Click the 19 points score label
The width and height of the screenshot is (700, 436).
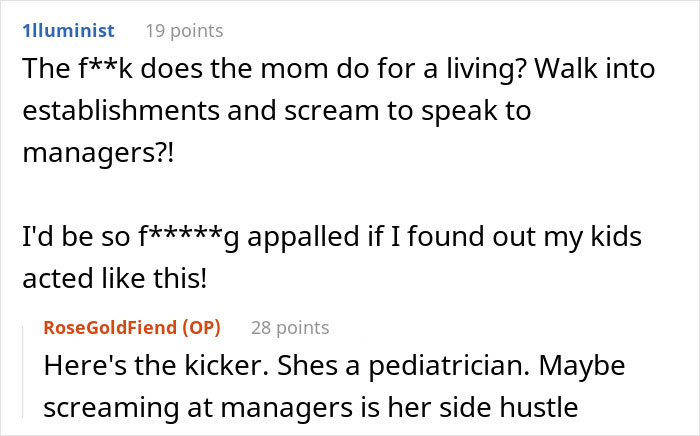(x=184, y=31)
